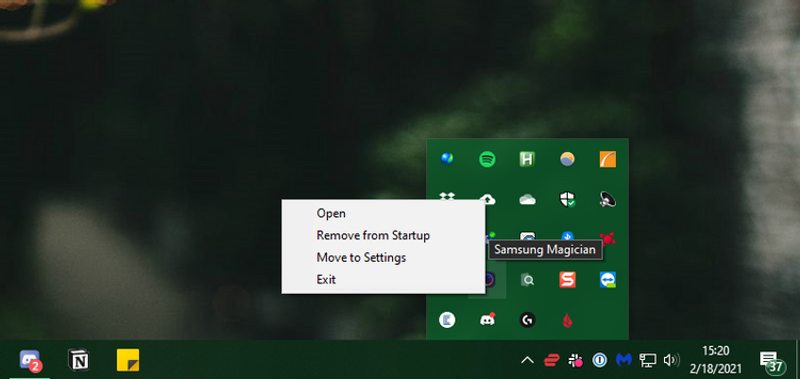The height and width of the screenshot is (379, 800).
Task: Click the Logitech G Hub tray icon
Action: (x=527, y=320)
